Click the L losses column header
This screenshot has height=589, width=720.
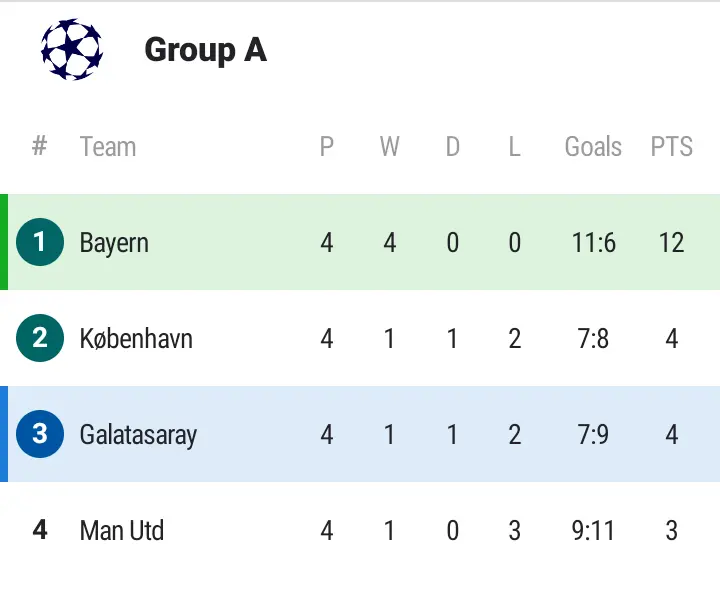coord(514,147)
